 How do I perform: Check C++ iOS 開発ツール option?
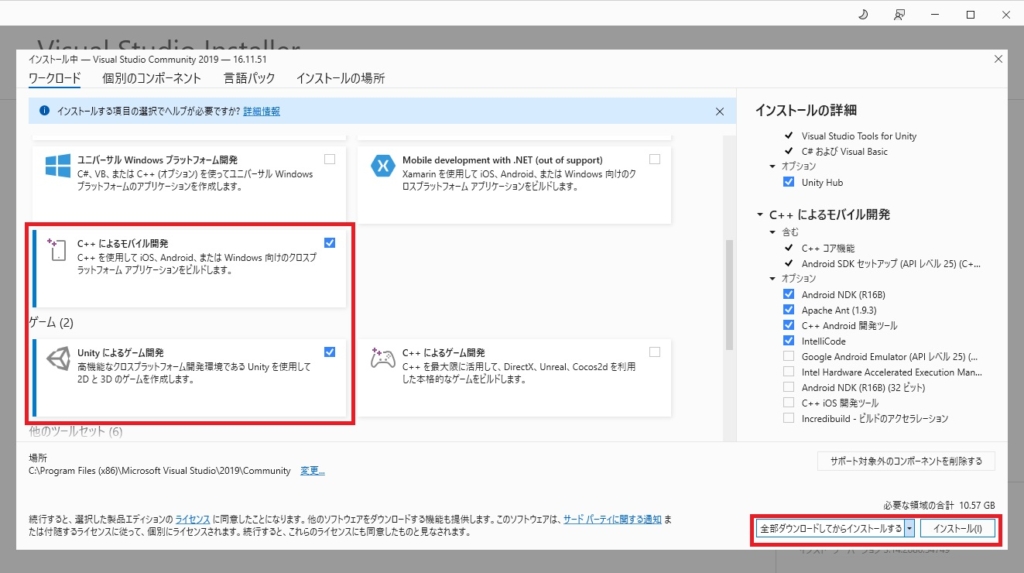pyautogui.click(x=789, y=402)
